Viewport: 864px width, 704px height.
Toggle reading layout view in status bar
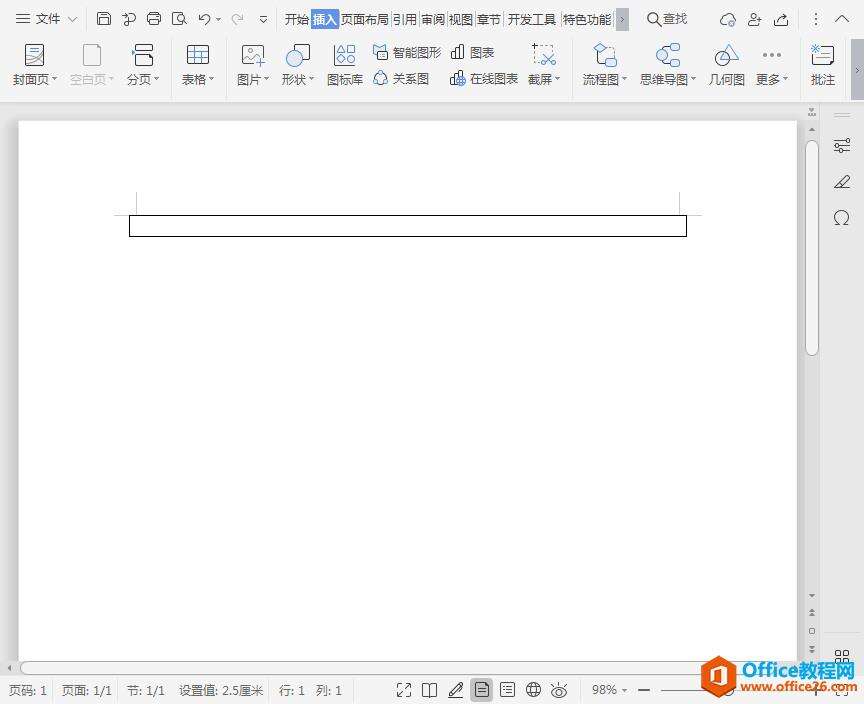pos(429,690)
